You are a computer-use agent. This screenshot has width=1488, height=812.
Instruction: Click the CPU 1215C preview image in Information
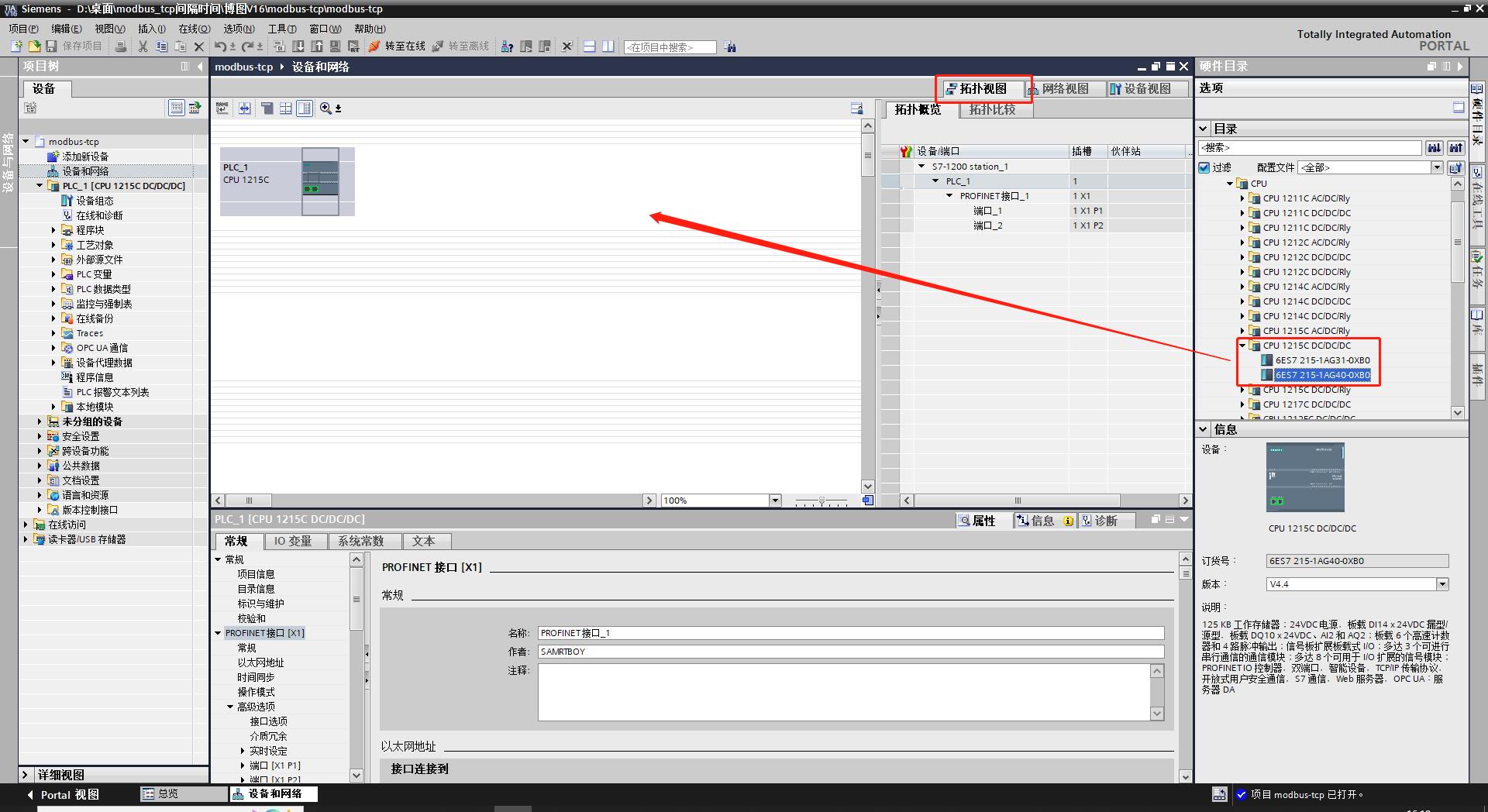pyautogui.click(x=1305, y=477)
